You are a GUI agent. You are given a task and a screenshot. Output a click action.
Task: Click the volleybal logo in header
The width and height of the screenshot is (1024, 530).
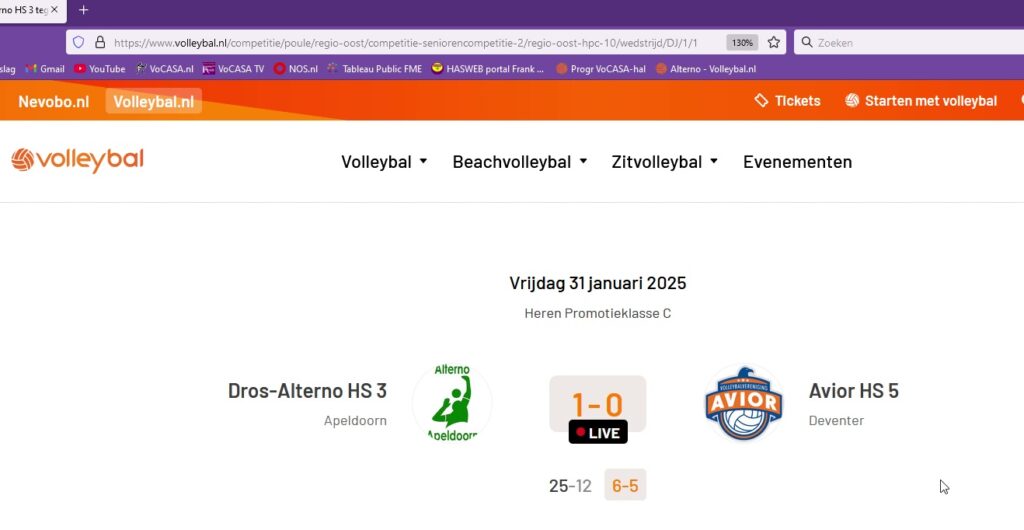click(77, 160)
